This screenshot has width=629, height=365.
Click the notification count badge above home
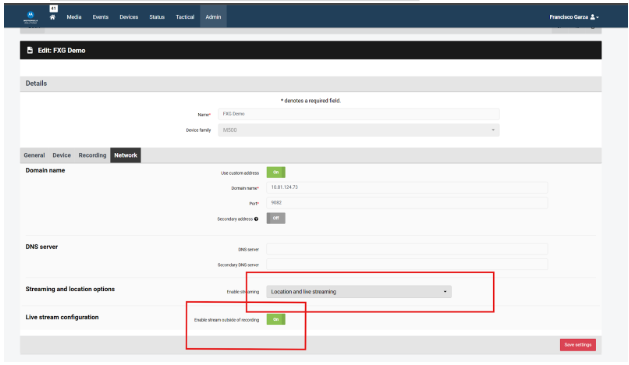tap(53, 8)
